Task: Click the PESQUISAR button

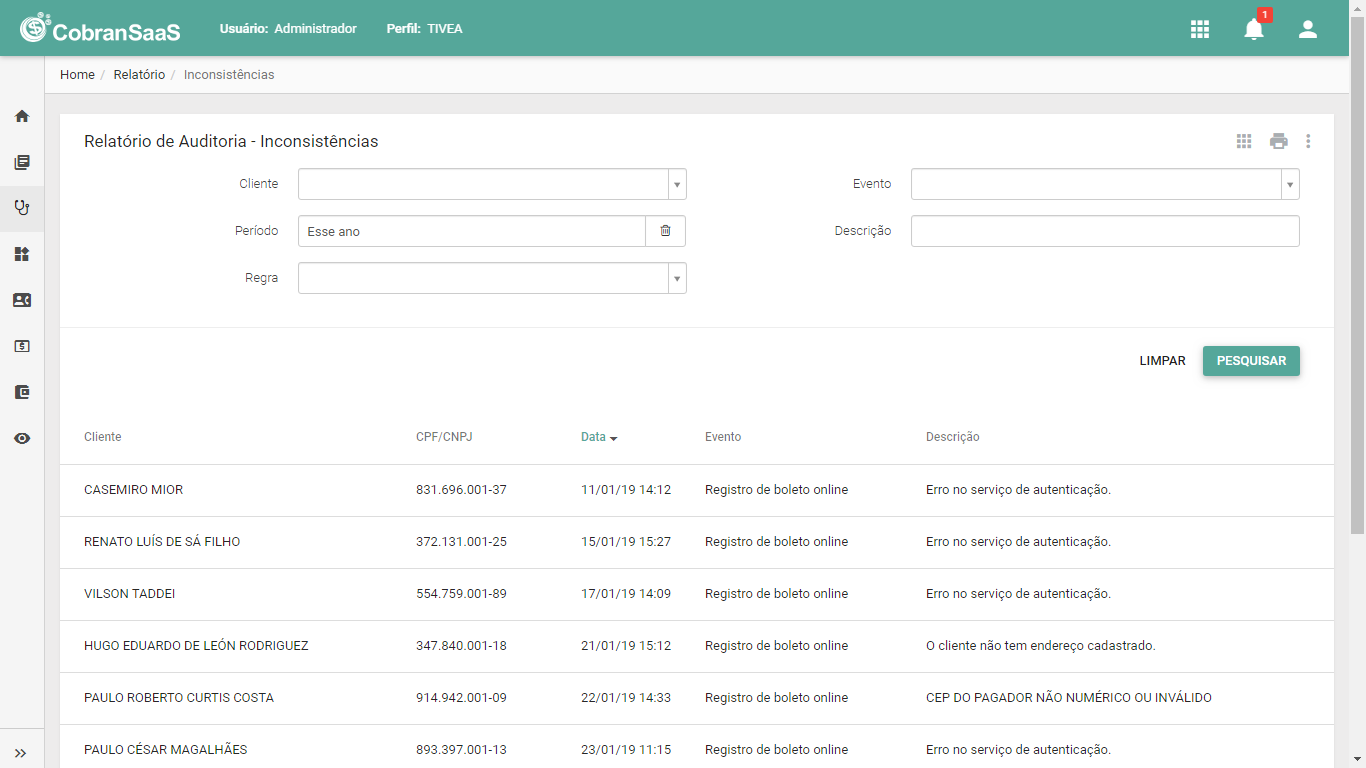Action: tap(1251, 361)
